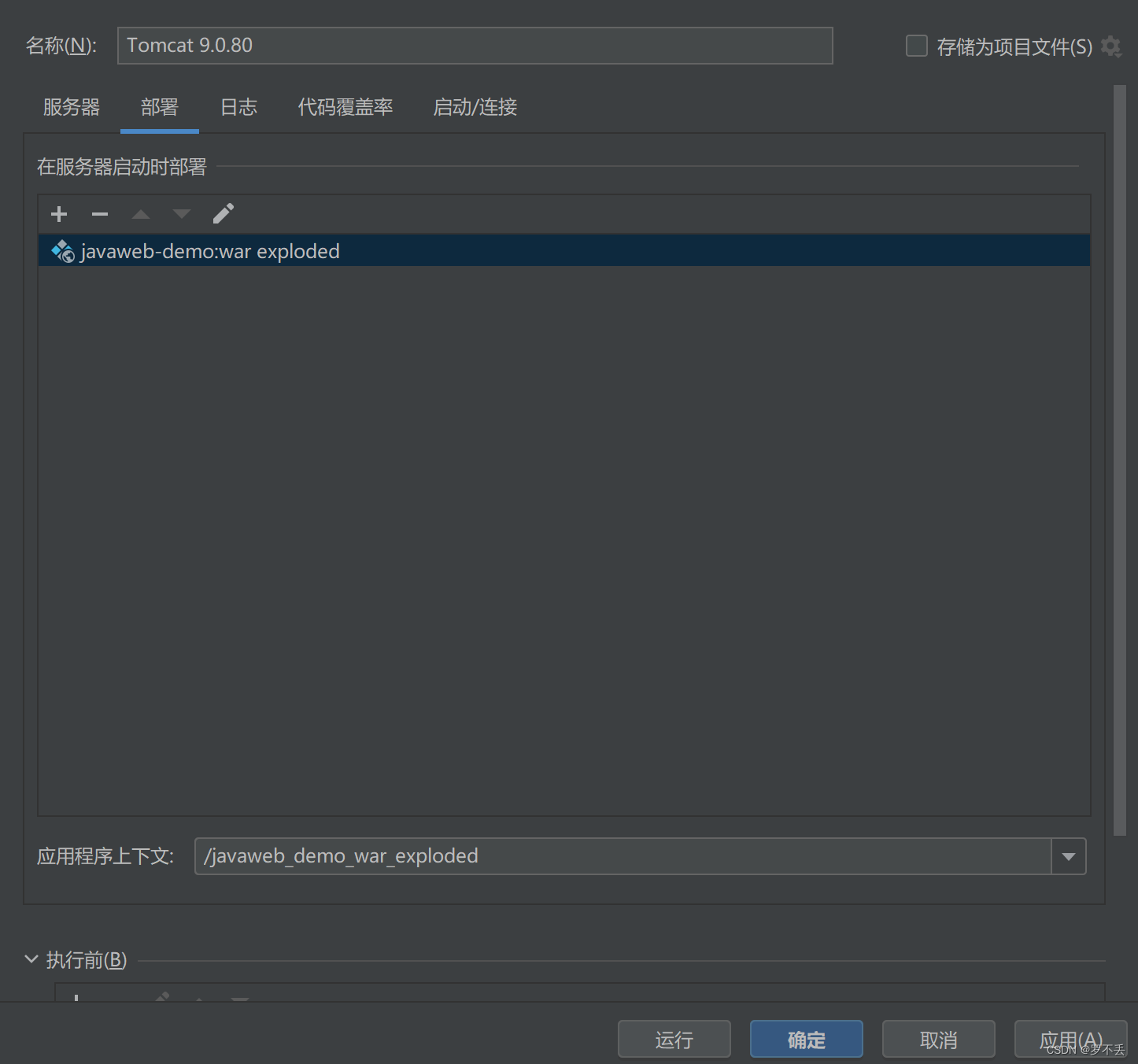
Task: Edit artifact with pencil icon
Action: 224,214
